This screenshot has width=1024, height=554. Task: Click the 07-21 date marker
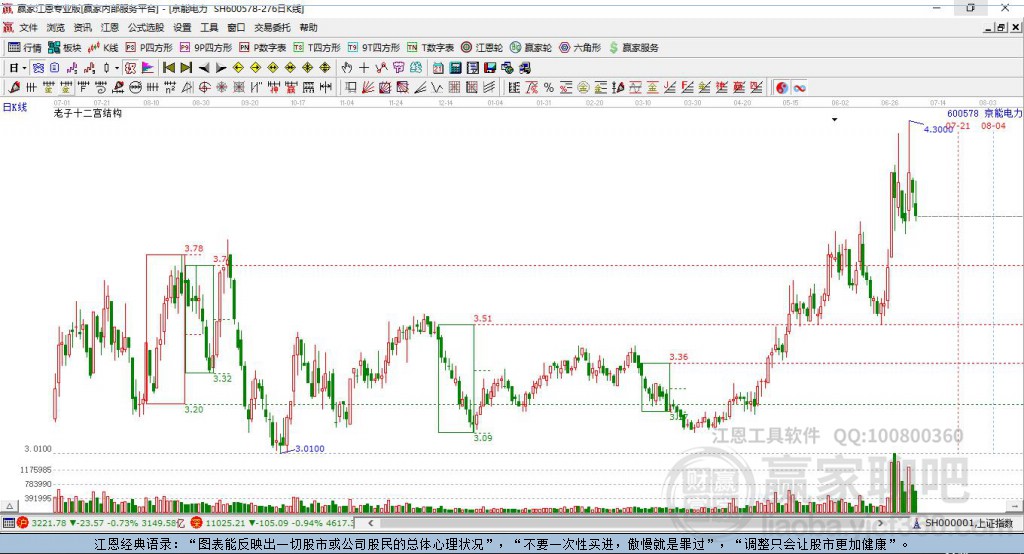(958, 125)
